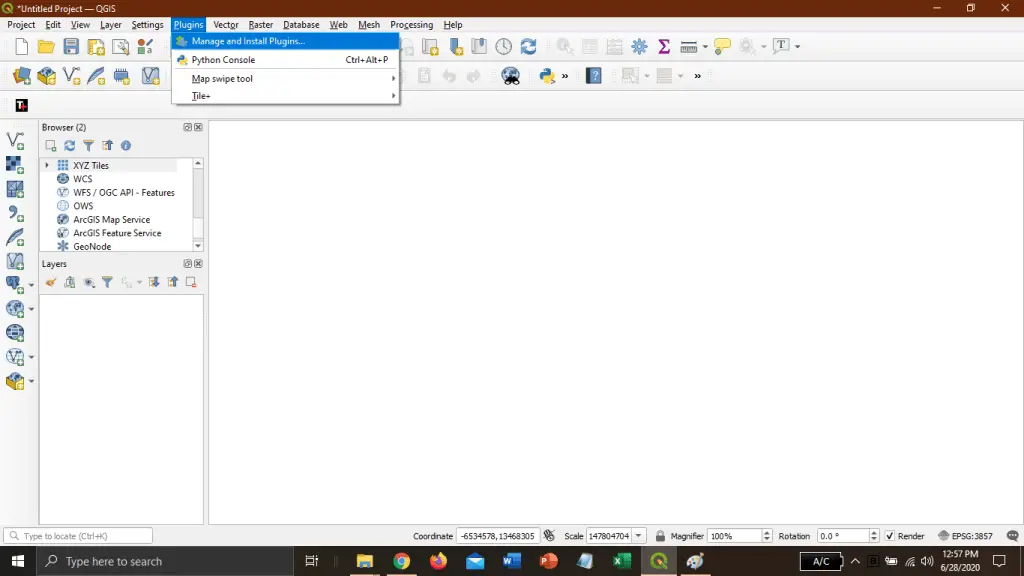Select the Text Annotation tool
1024x576 pixels.
tap(781, 46)
